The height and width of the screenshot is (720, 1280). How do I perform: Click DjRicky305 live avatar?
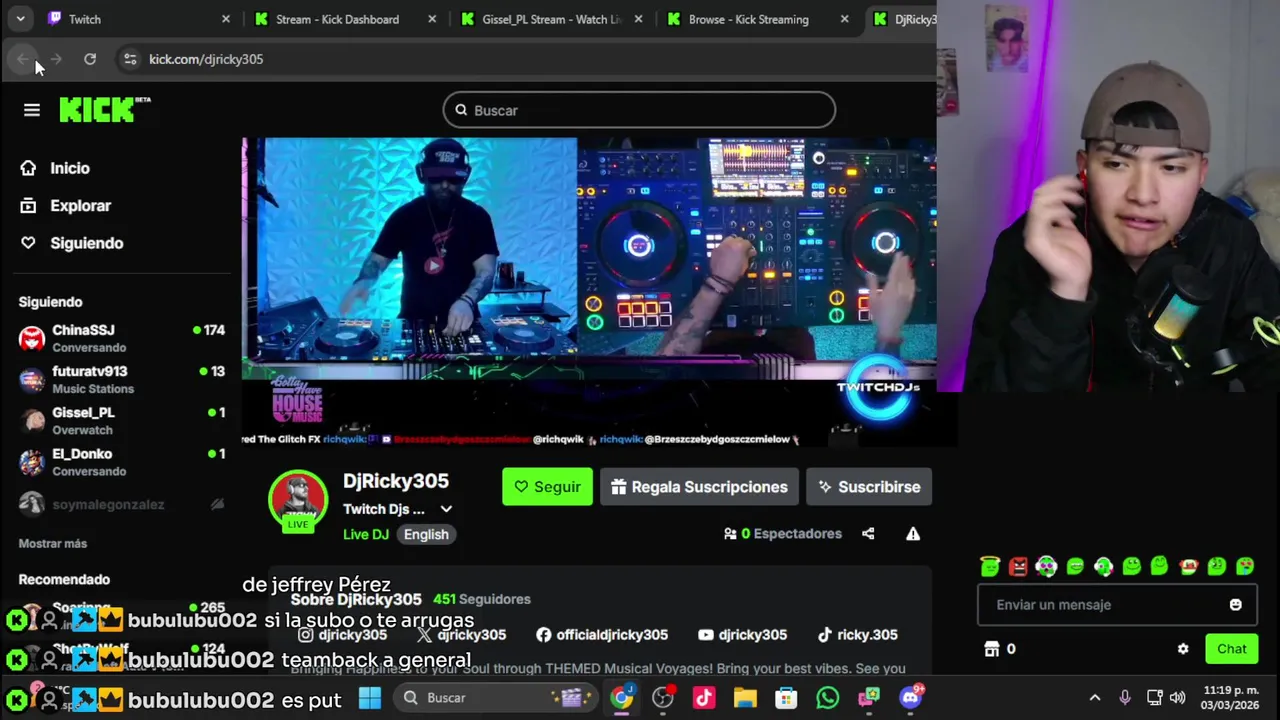coord(298,499)
